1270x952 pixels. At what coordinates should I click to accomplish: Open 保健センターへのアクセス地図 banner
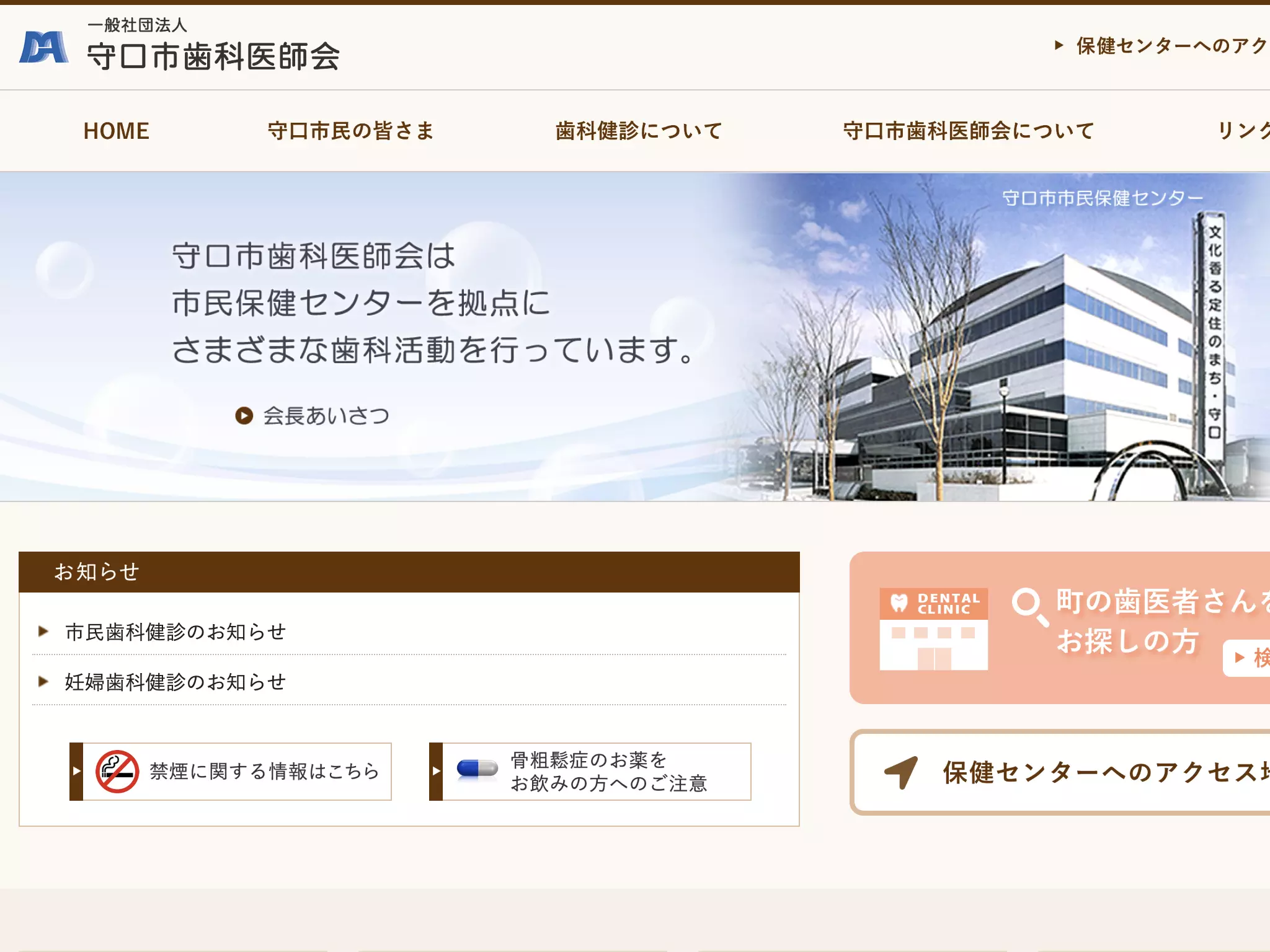coord(1060,772)
